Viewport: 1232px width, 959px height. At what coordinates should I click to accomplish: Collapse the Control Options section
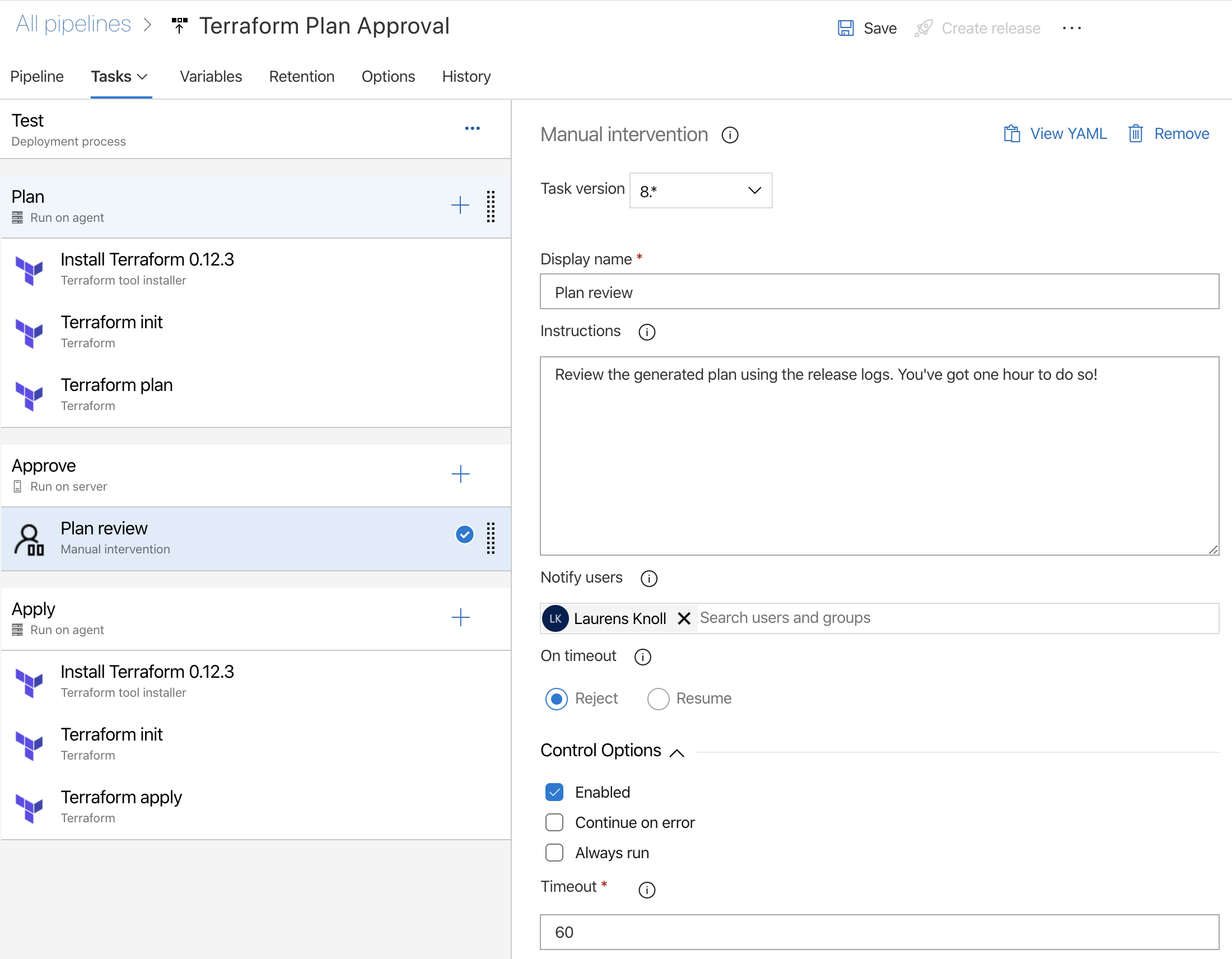tap(676, 752)
